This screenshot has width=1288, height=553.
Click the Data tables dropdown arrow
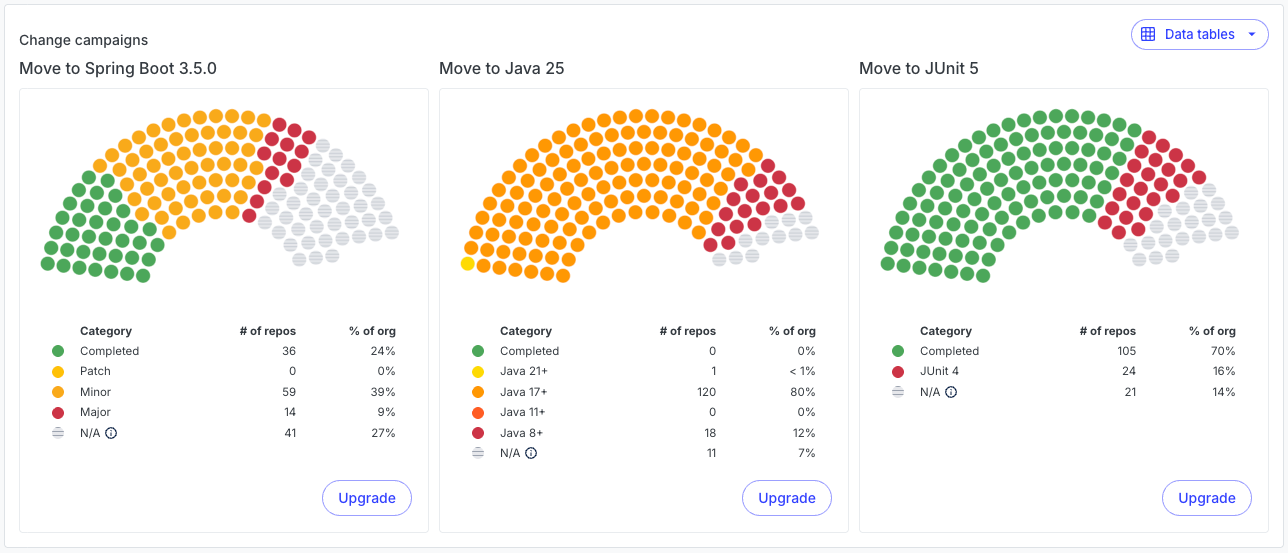(1251, 34)
